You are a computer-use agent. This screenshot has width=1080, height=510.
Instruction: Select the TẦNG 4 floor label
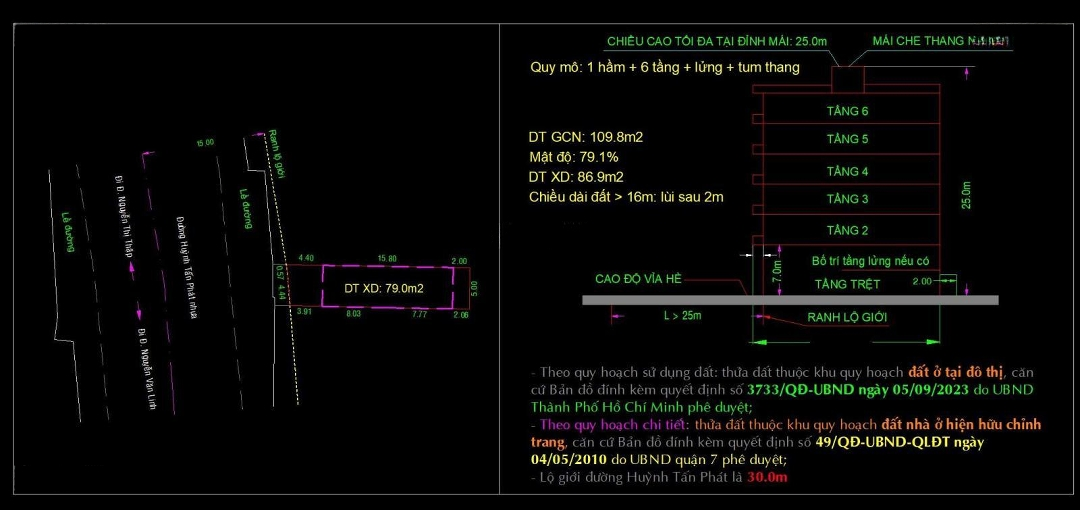click(847, 172)
